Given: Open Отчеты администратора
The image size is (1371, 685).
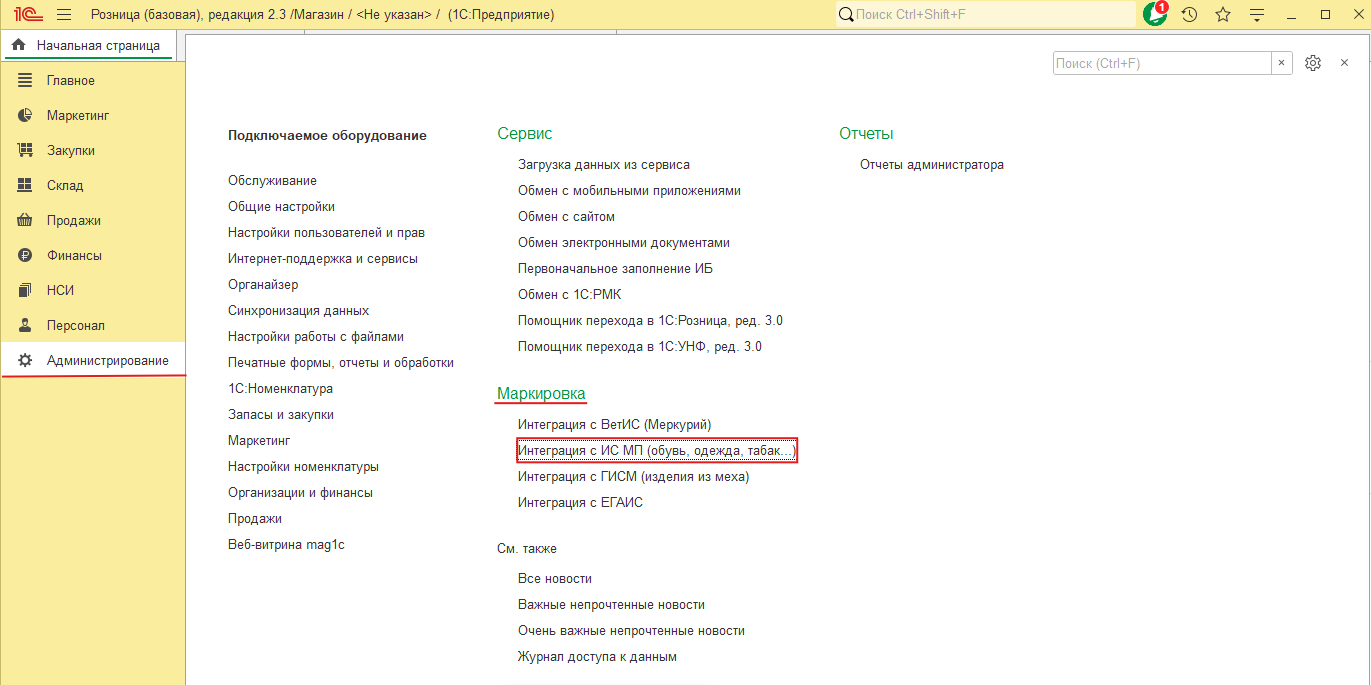Looking at the screenshot, I should 932,165.
